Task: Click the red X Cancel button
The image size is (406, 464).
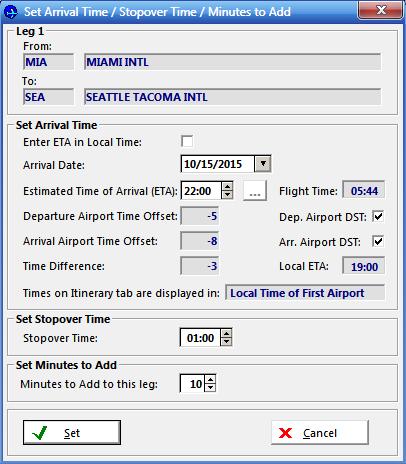Action: [320, 433]
